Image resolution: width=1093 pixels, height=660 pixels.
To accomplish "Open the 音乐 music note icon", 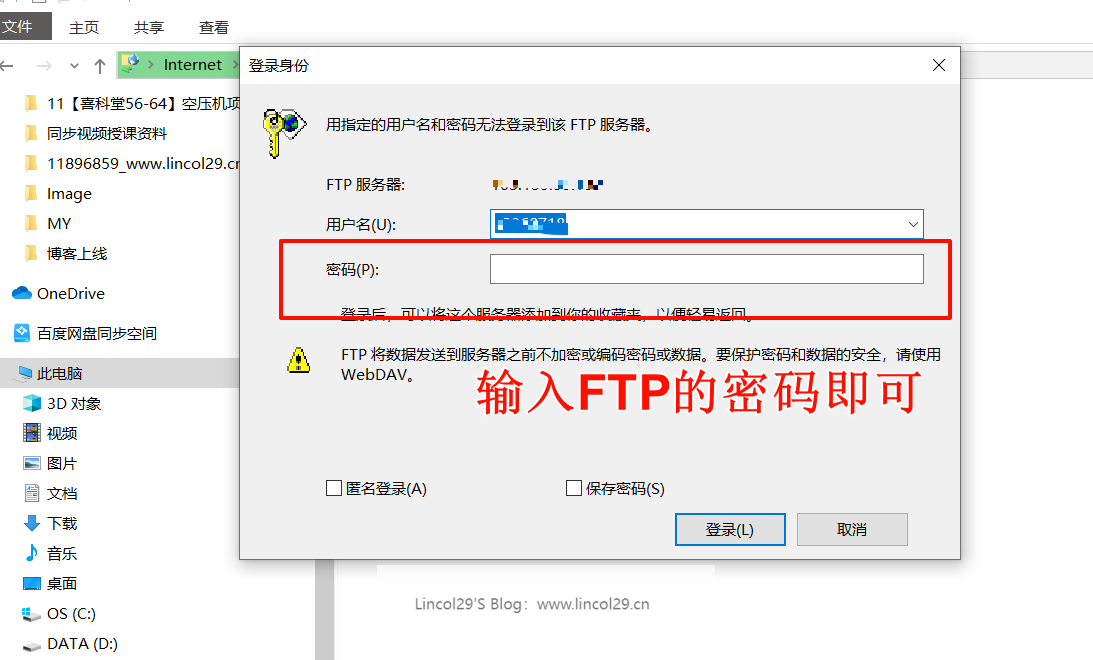I will (32, 553).
